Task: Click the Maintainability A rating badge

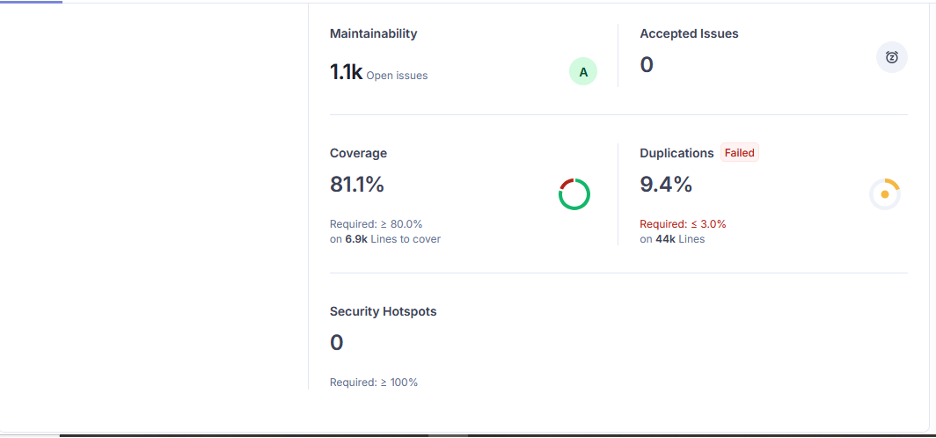Action: (x=583, y=72)
